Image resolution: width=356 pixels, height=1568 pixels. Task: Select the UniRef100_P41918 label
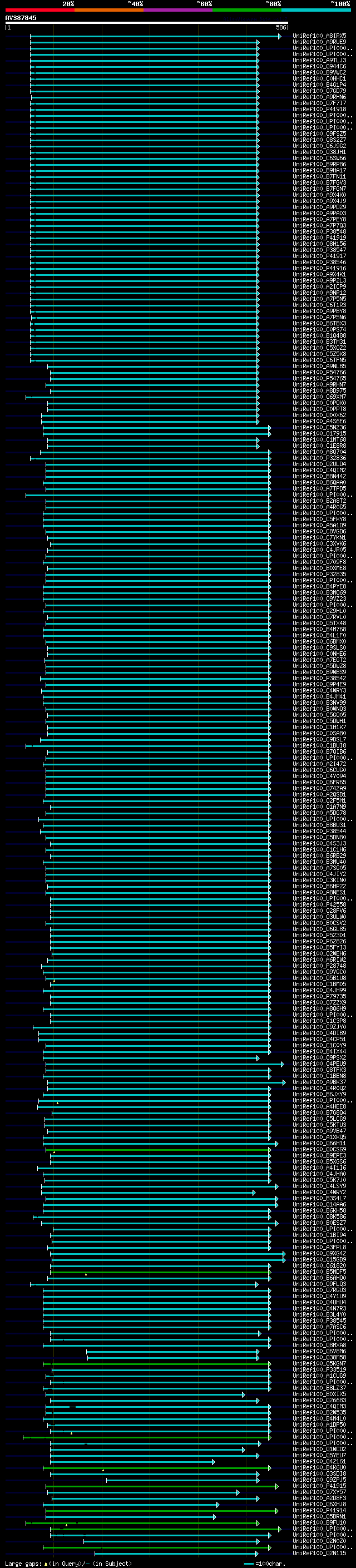(319, 109)
